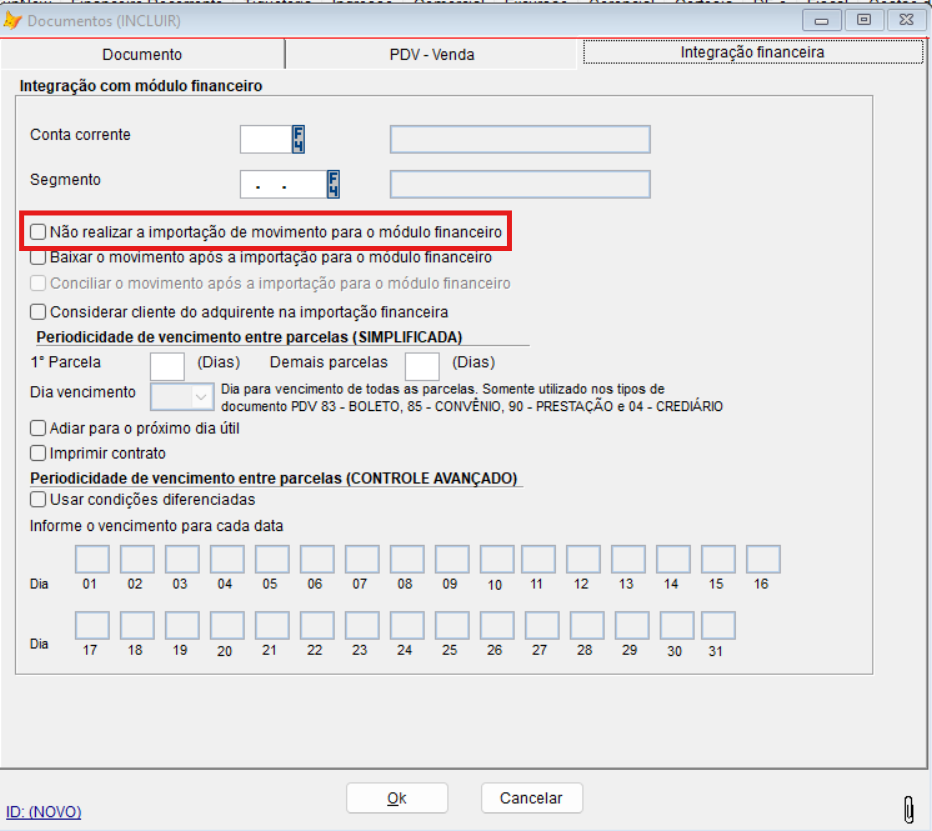The width and height of the screenshot is (932, 831).
Task: Click the Dia 01 due date box
Action: (92, 559)
